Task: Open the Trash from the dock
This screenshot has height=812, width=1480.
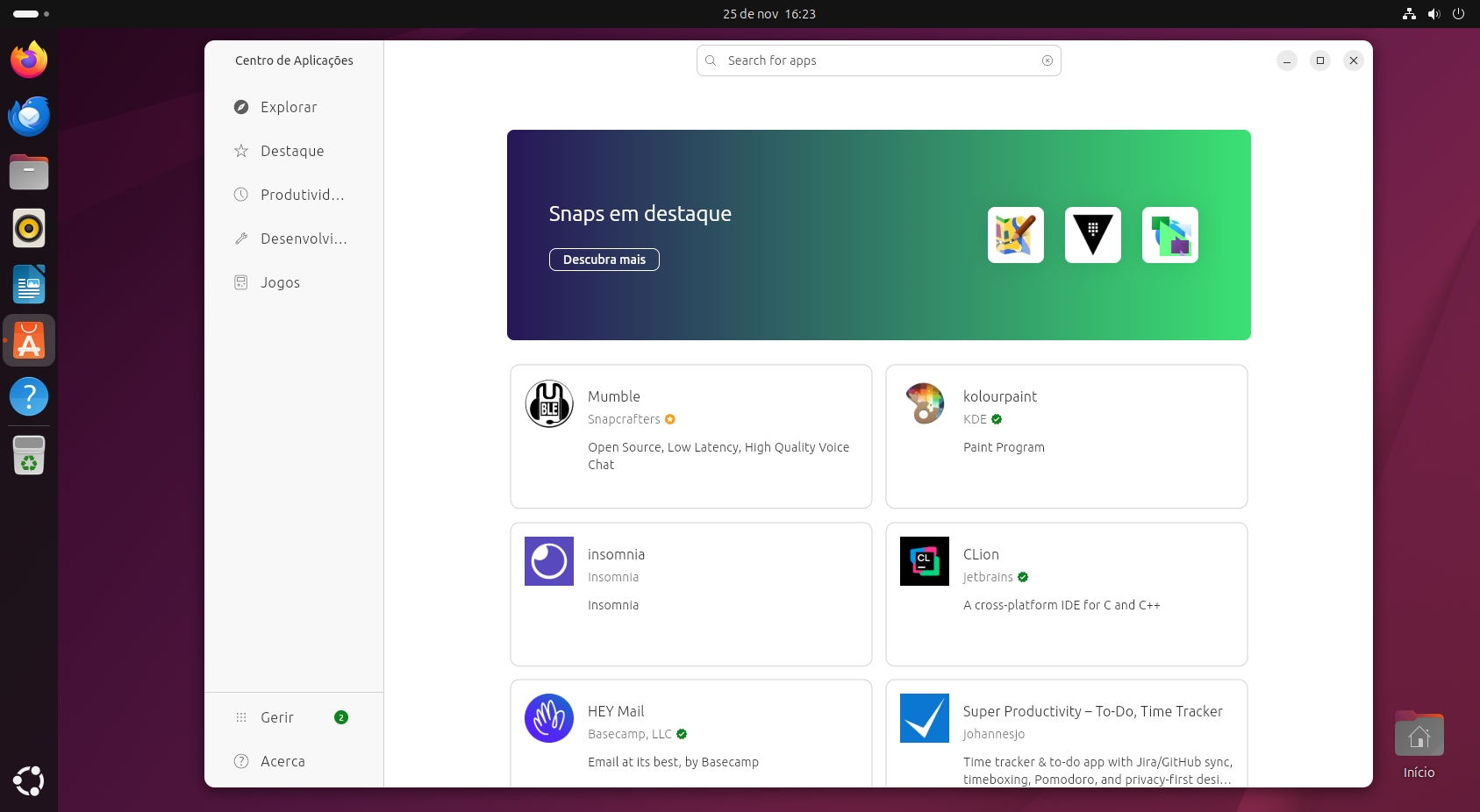Action: pyautogui.click(x=29, y=454)
